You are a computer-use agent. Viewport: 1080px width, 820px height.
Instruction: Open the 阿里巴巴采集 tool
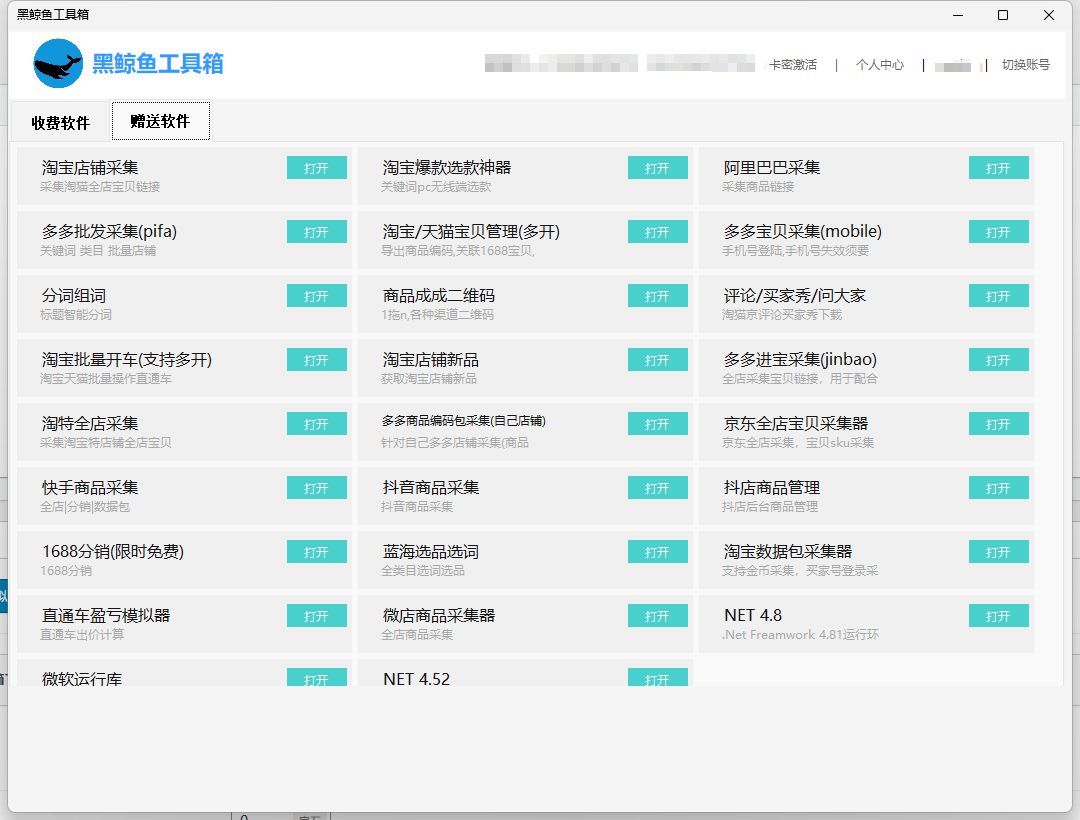(998, 168)
